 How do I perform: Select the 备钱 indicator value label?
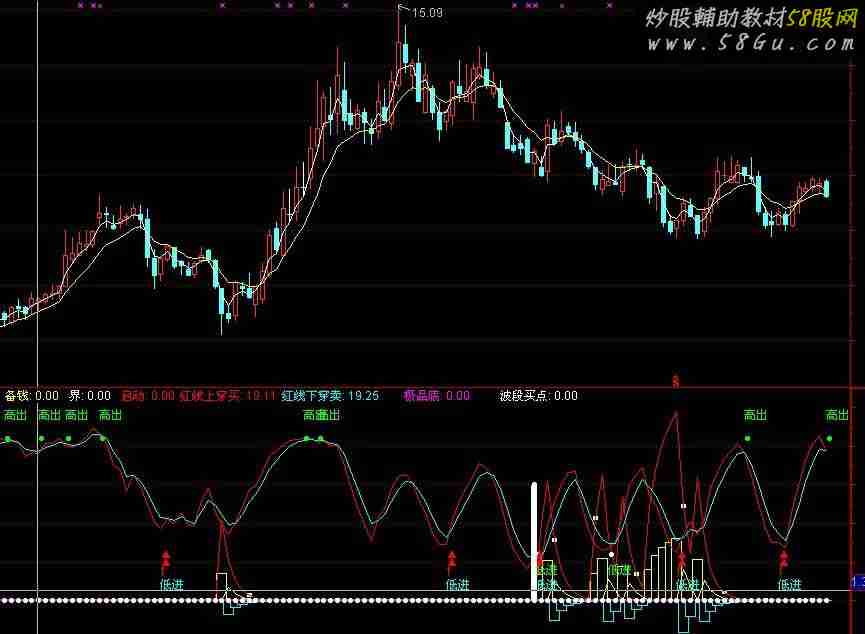pyautogui.click(x=32, y=396)
